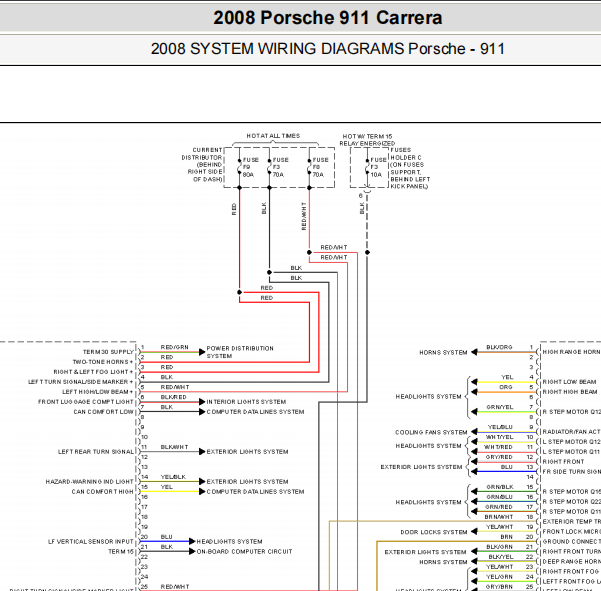This screenshot has height=591, width=601.
Task: Select the "COOLING FANS SYSTEM" reference
Action: (431, 432)
